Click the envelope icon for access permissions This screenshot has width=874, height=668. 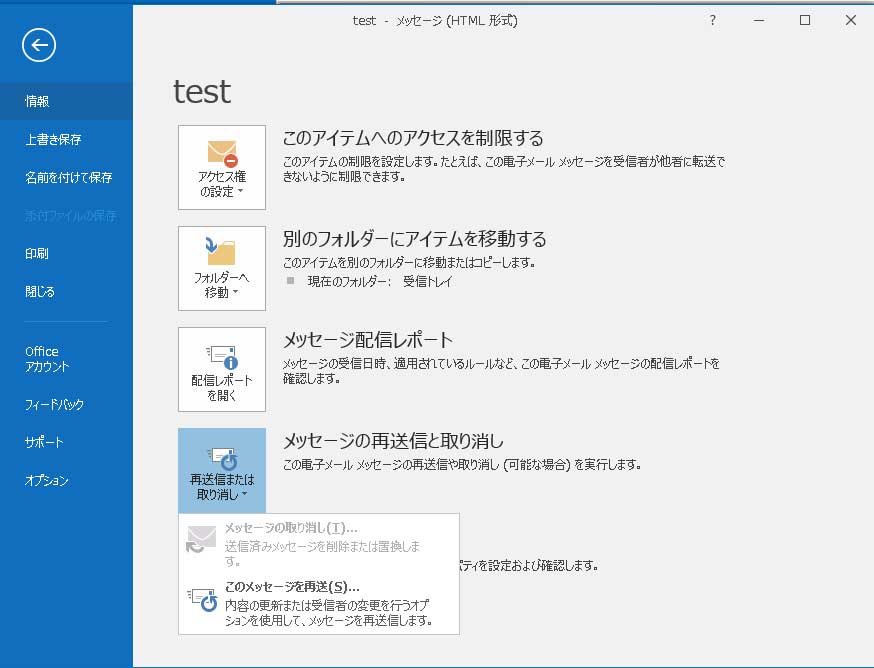(222, 153)
